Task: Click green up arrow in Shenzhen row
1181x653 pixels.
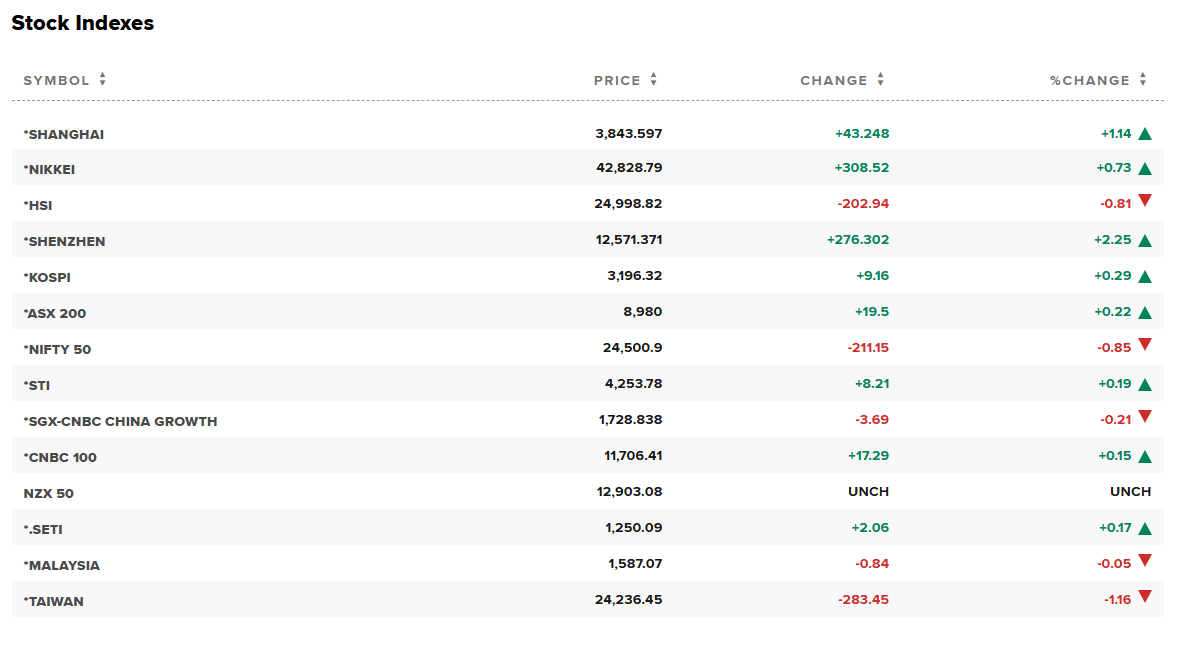Action: [x=1145, y=241]
